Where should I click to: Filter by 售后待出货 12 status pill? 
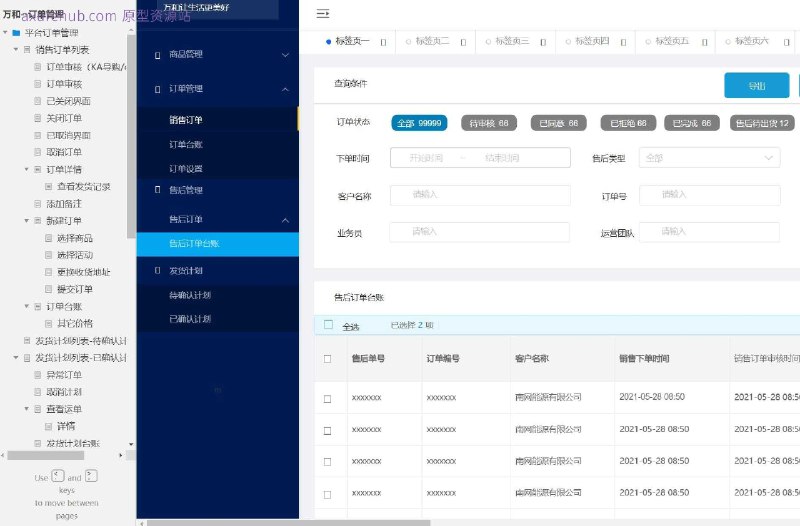[762, 123]
